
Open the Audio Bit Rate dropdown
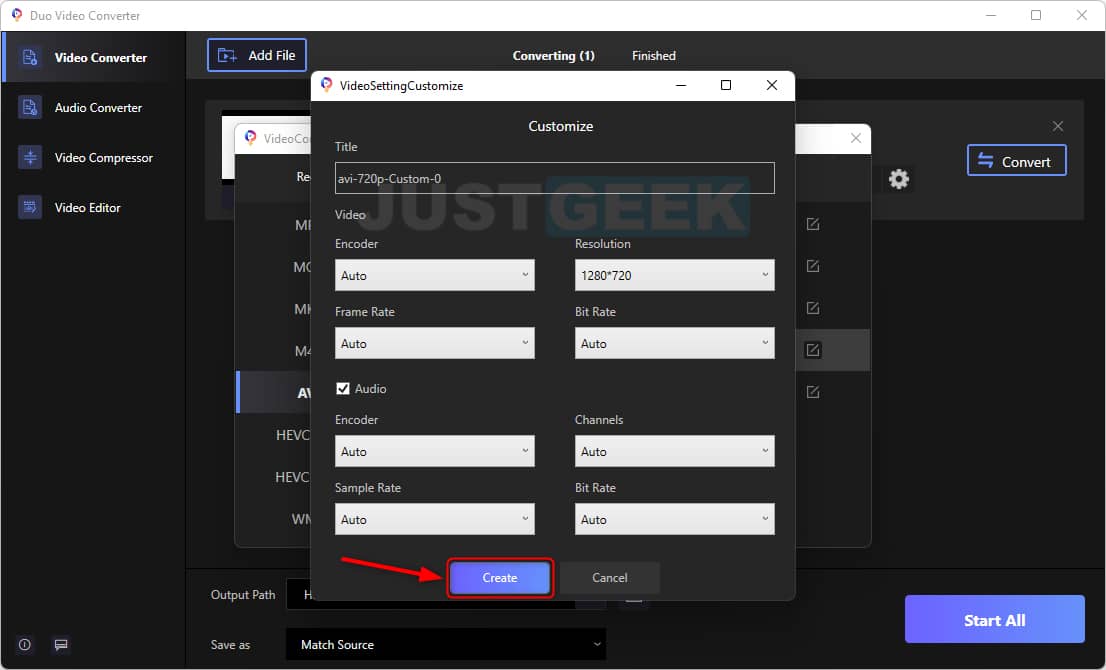(x=674, y=519)
